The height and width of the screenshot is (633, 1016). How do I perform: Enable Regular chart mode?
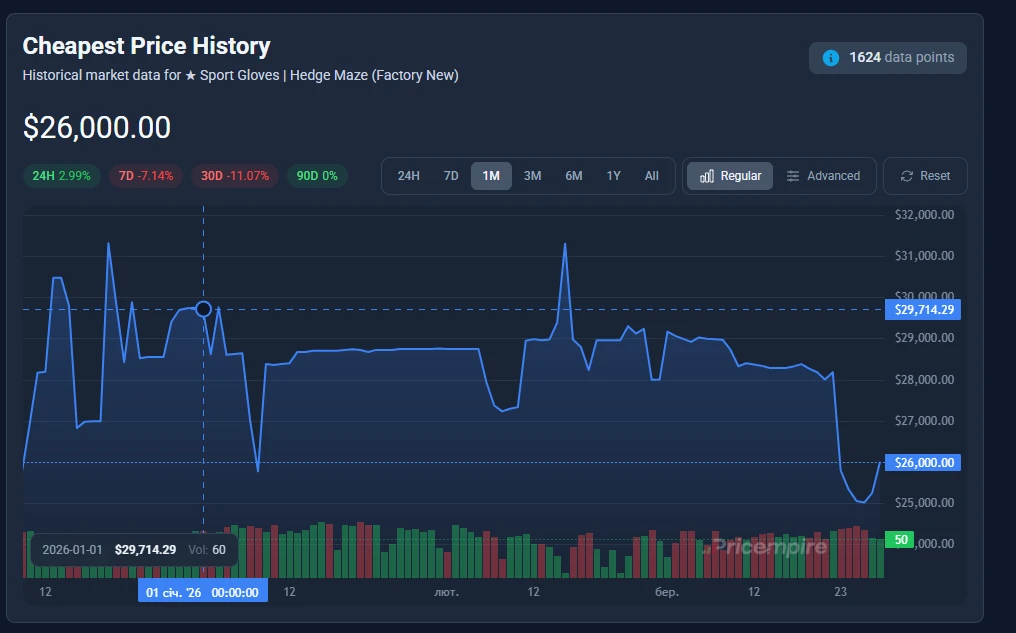tap(730, 176)
